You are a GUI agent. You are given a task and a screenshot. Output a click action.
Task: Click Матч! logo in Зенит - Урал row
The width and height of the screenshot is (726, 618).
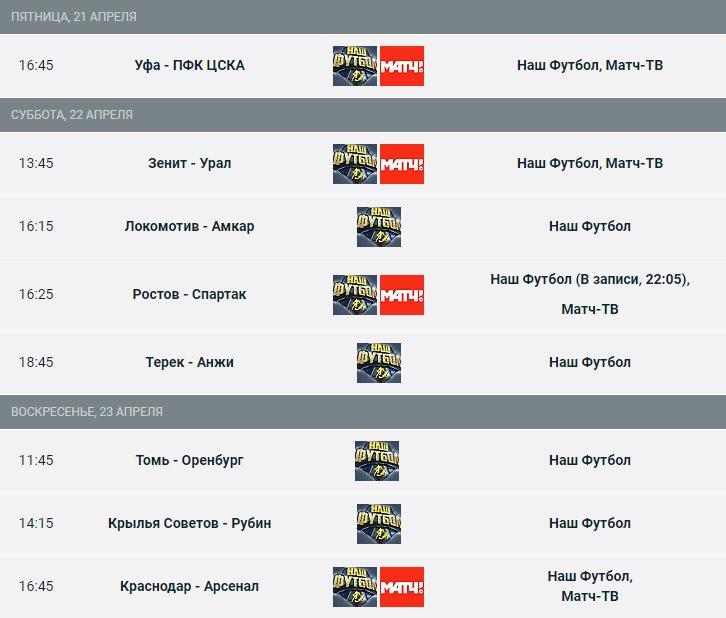coord(402,163)
